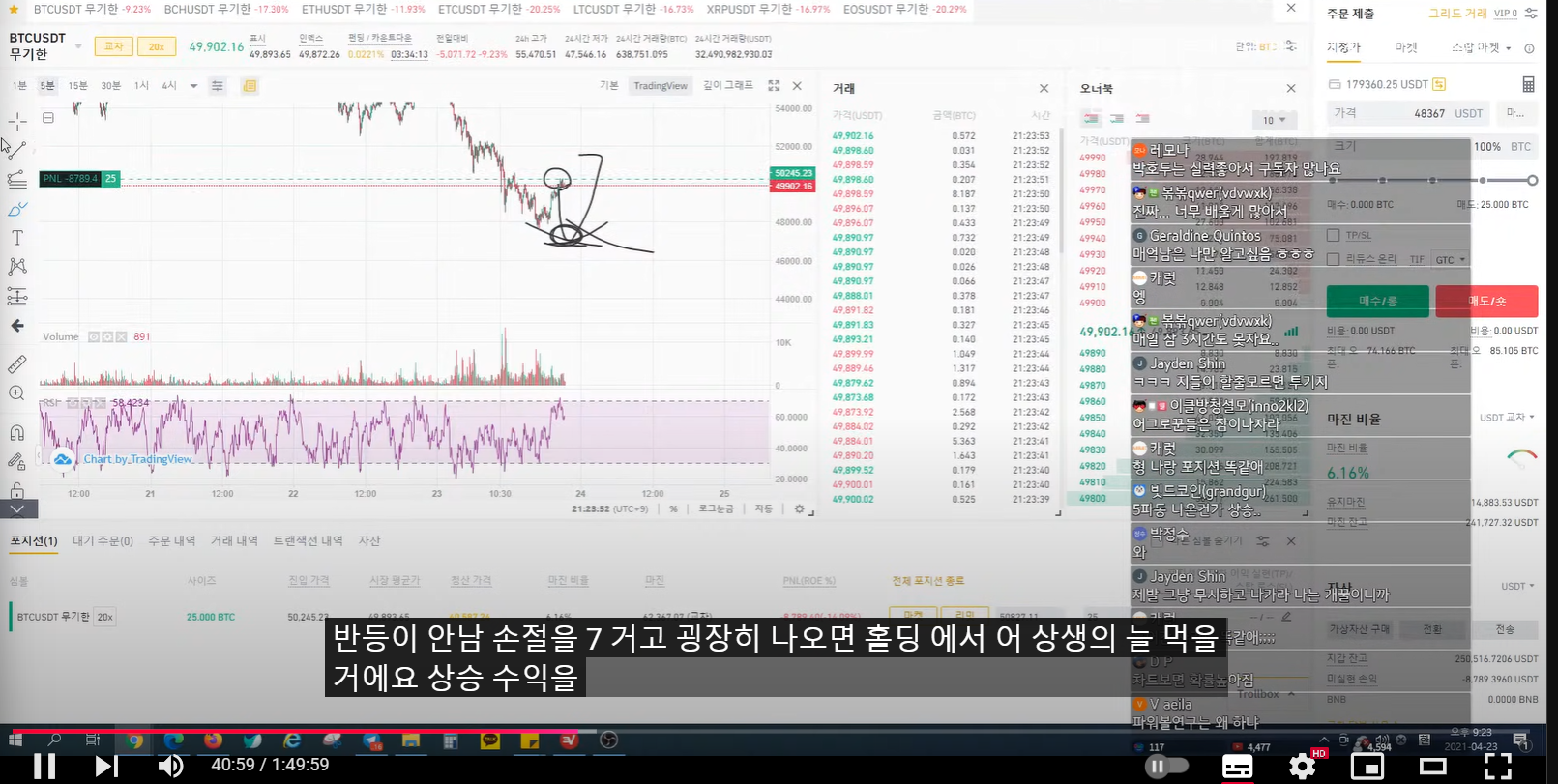Open the 교차 margin mode button
Screen dimensions: 1558x784
tap(114, 46)
